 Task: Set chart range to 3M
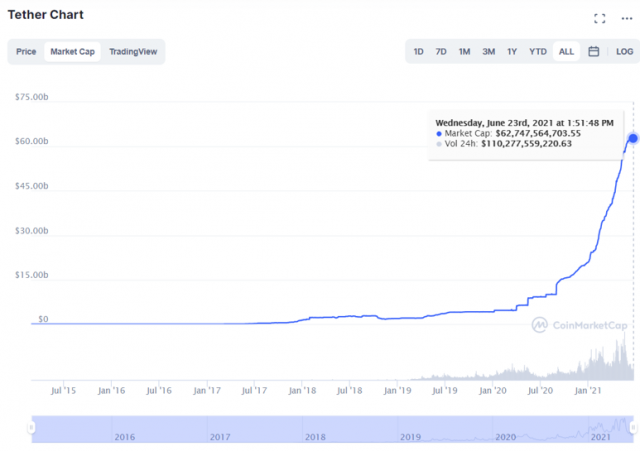click(x=489, y=52)
